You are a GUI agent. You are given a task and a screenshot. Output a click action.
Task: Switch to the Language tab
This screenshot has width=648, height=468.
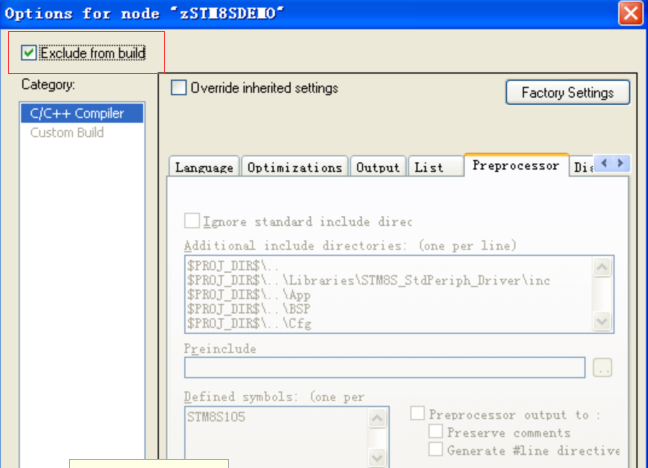(x=204, y=168)
